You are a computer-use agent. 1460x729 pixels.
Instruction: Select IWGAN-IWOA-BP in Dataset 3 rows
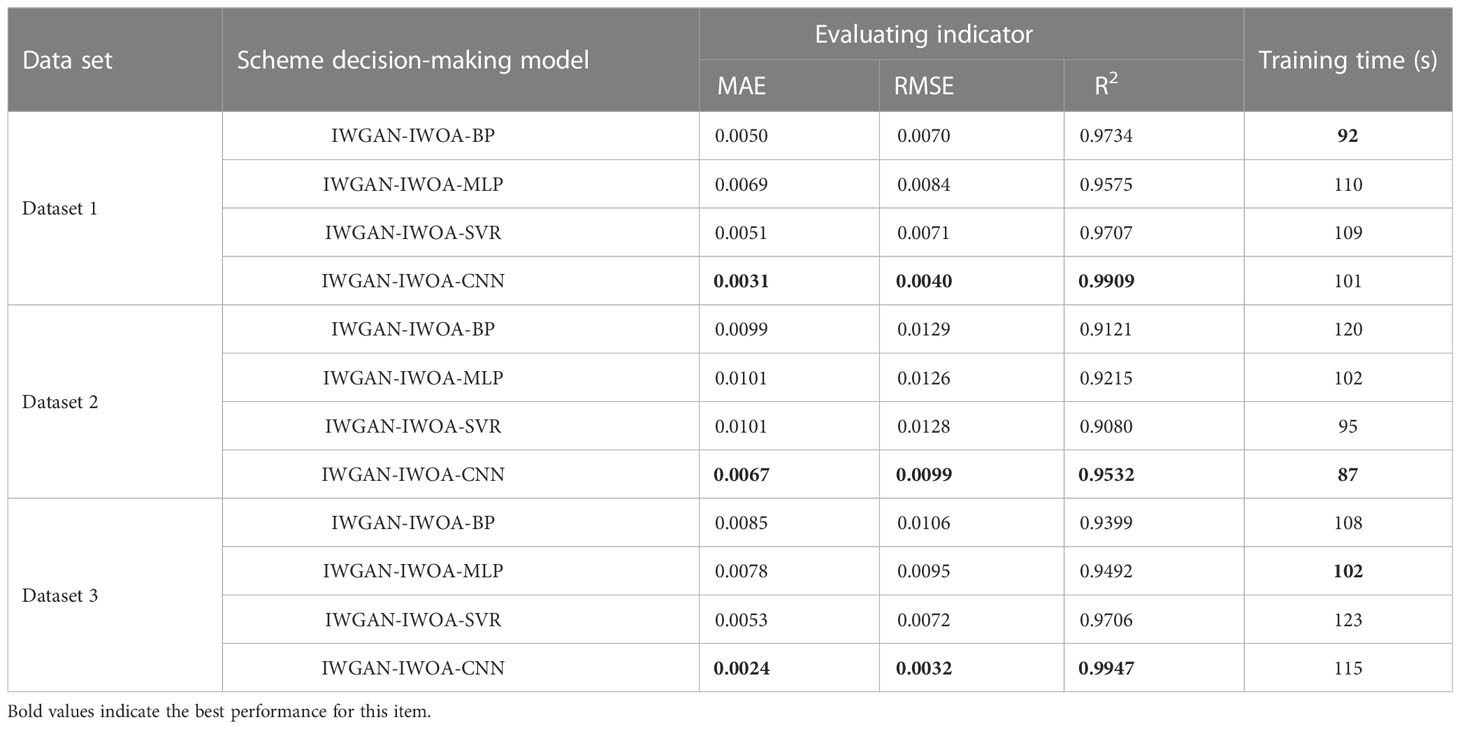[x=413, y=523]
